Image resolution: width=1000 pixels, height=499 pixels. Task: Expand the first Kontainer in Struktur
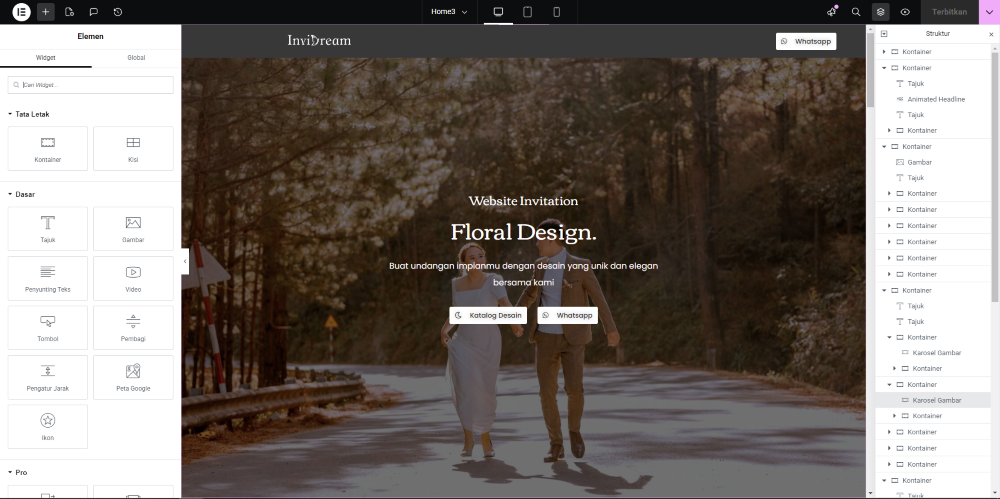(884, 52)
